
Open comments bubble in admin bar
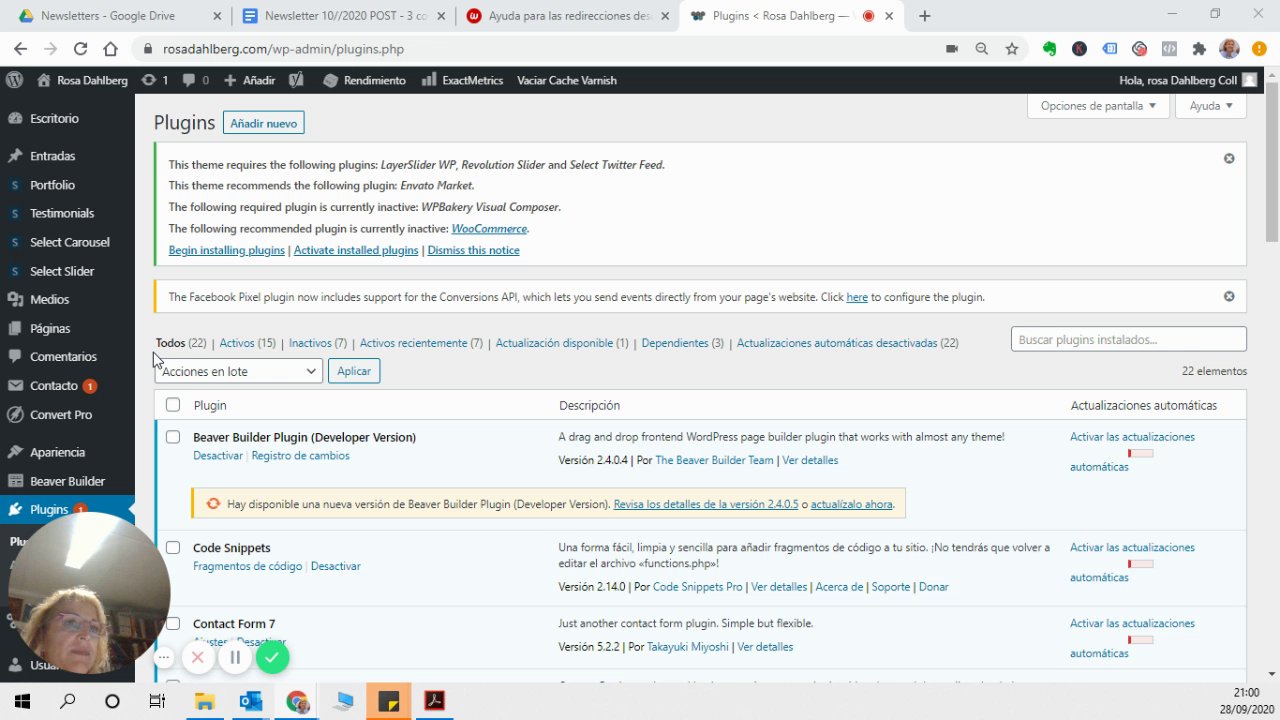tap(196, 80)
